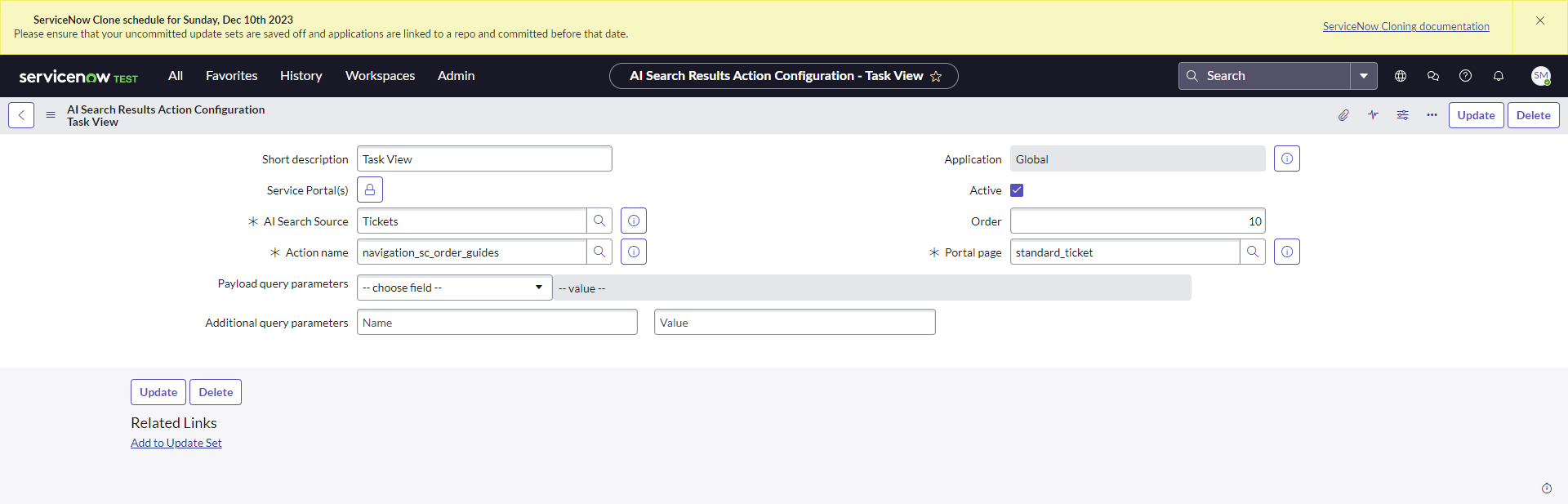Open ServiceNow Cloning documentation link

click(x=1406, y=26)
